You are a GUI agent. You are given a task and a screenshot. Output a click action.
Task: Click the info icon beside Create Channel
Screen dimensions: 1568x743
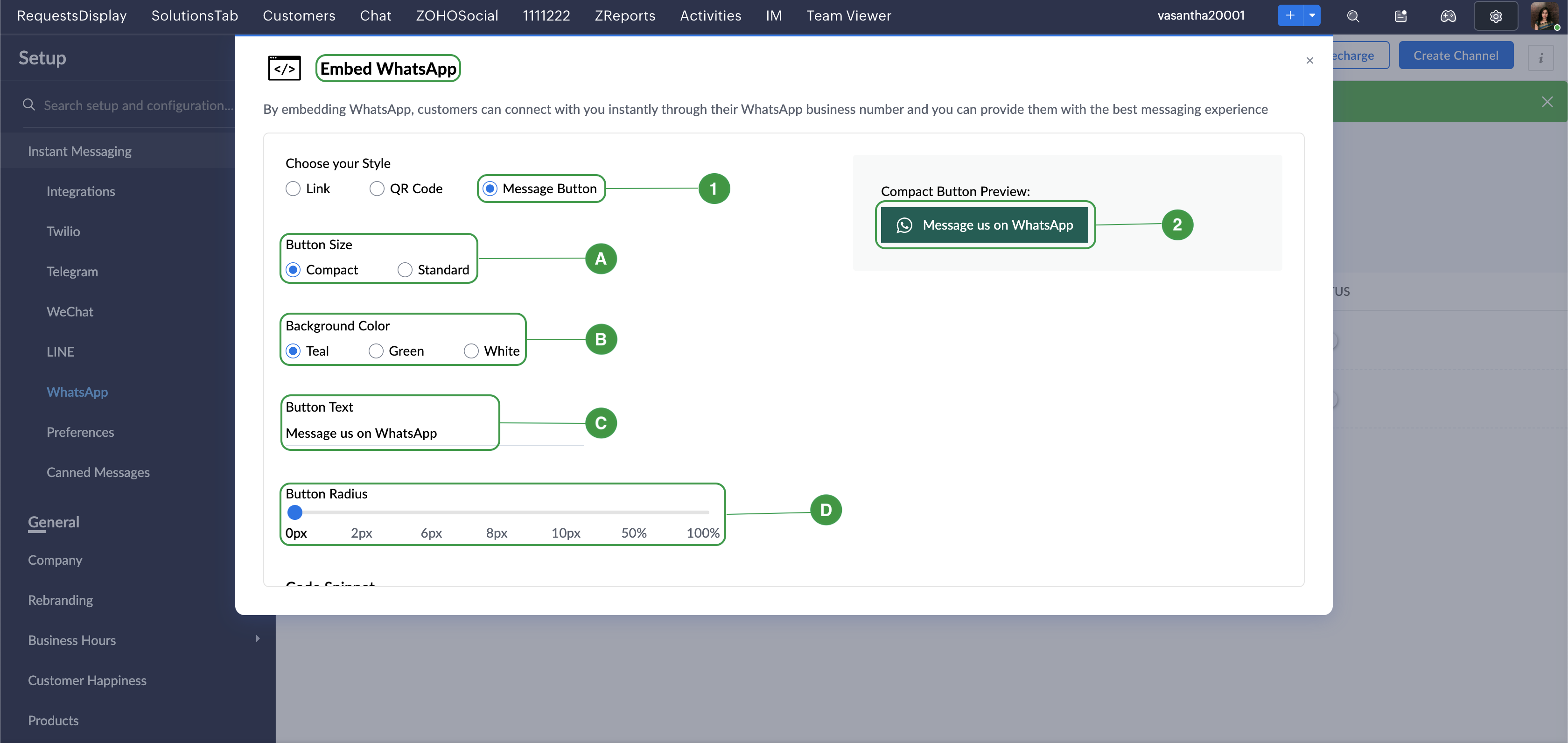tap(1540, 58)
